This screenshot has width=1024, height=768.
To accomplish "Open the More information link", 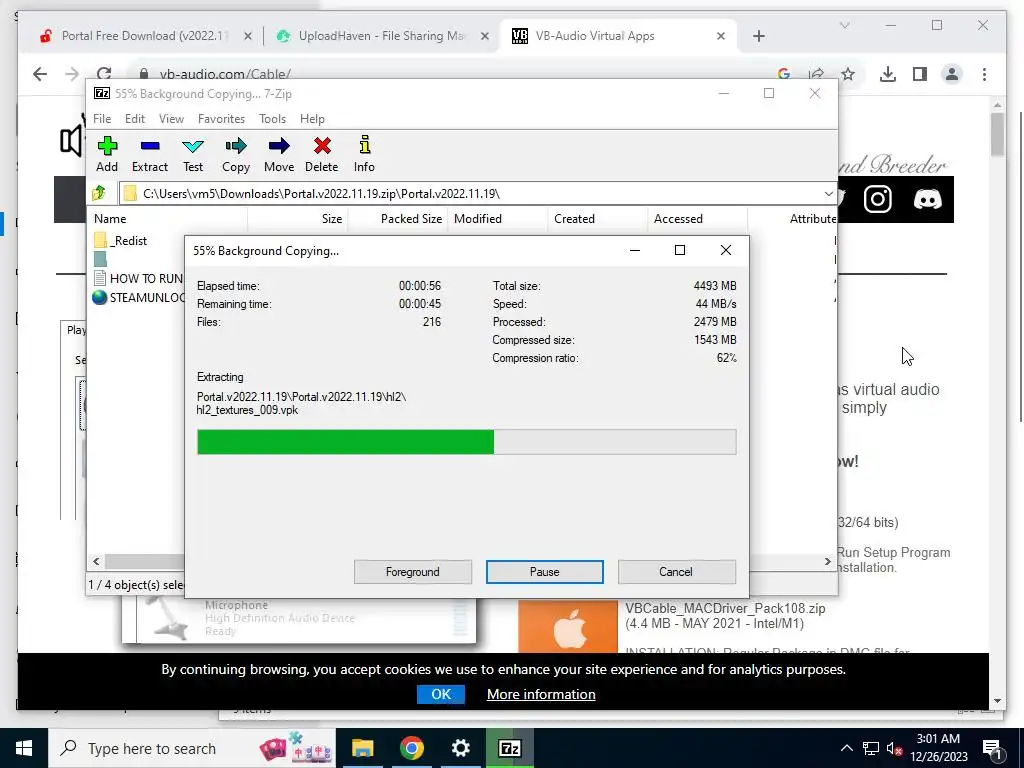I will click(541, 694).
